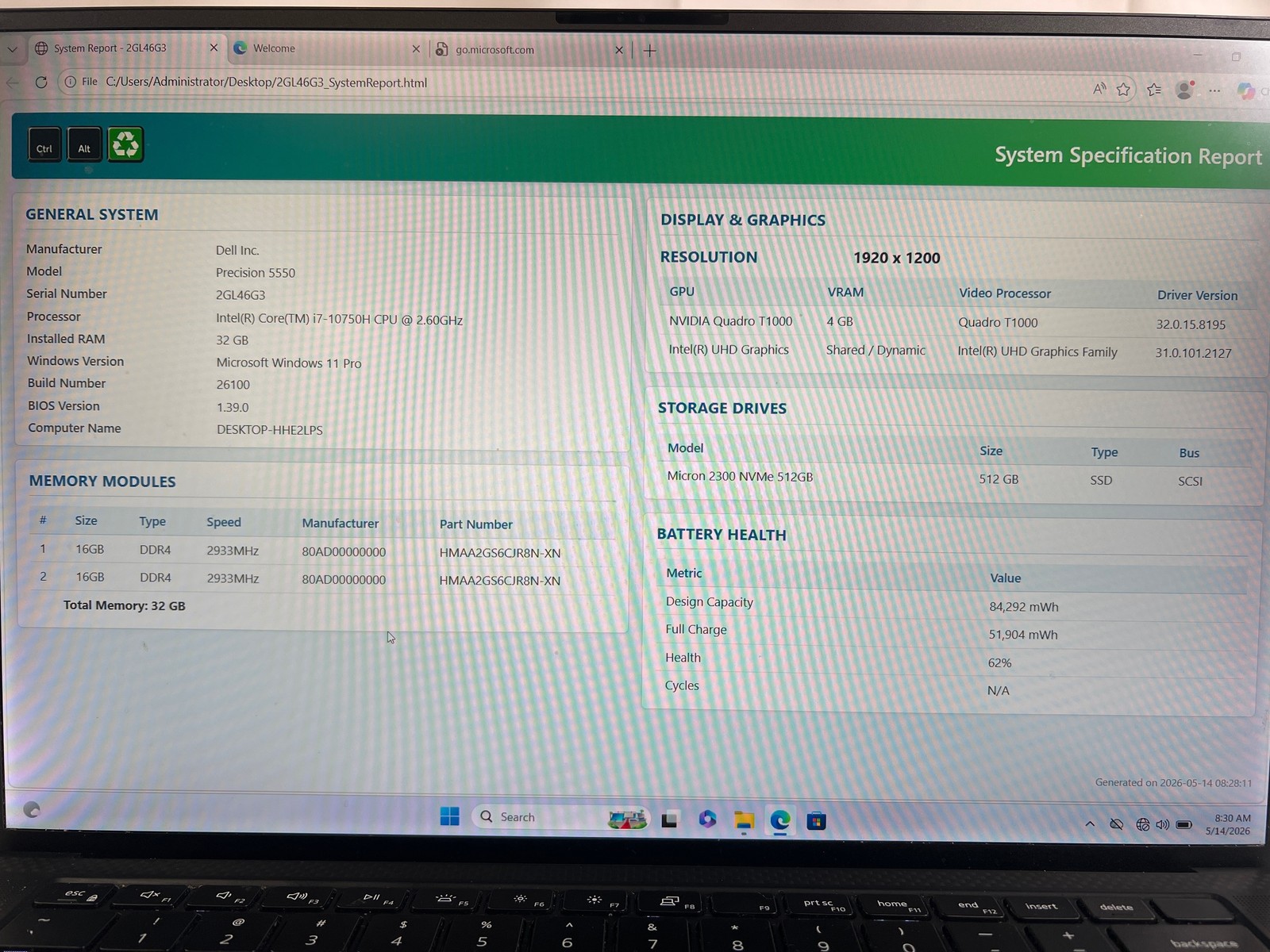Open the tab actions chevron menu
Image resolution: width=1270 pixels, height=952 pixels.
click(x=12, y=49)
